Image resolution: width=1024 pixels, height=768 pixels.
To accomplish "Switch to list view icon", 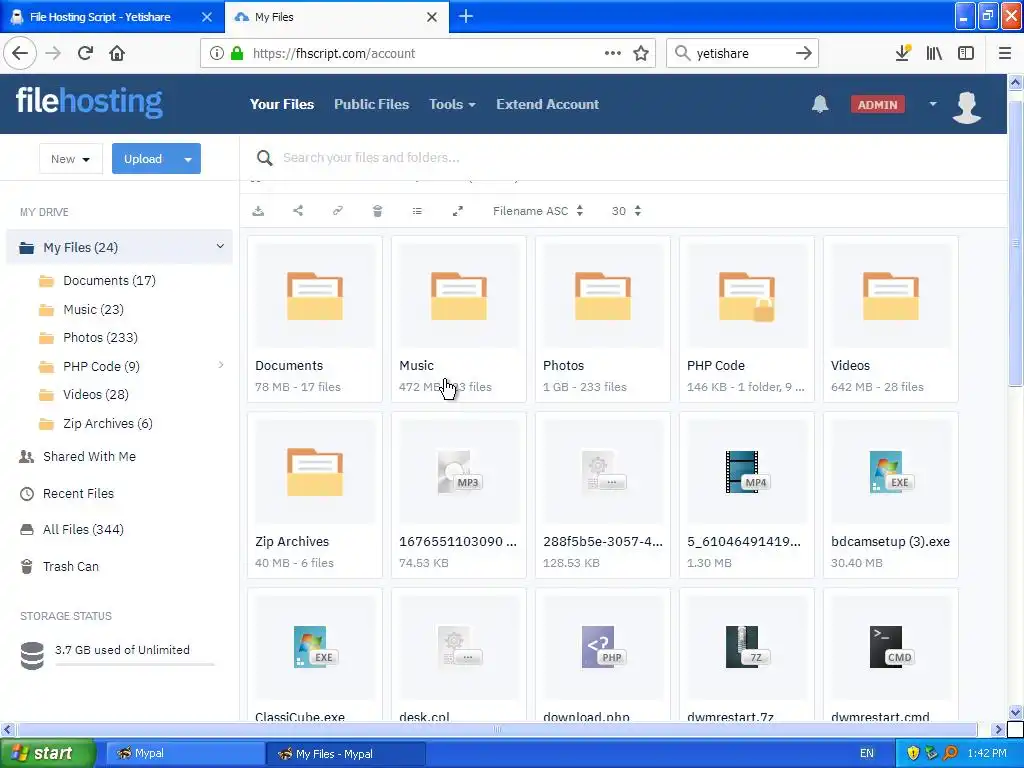I will point(417,211).
